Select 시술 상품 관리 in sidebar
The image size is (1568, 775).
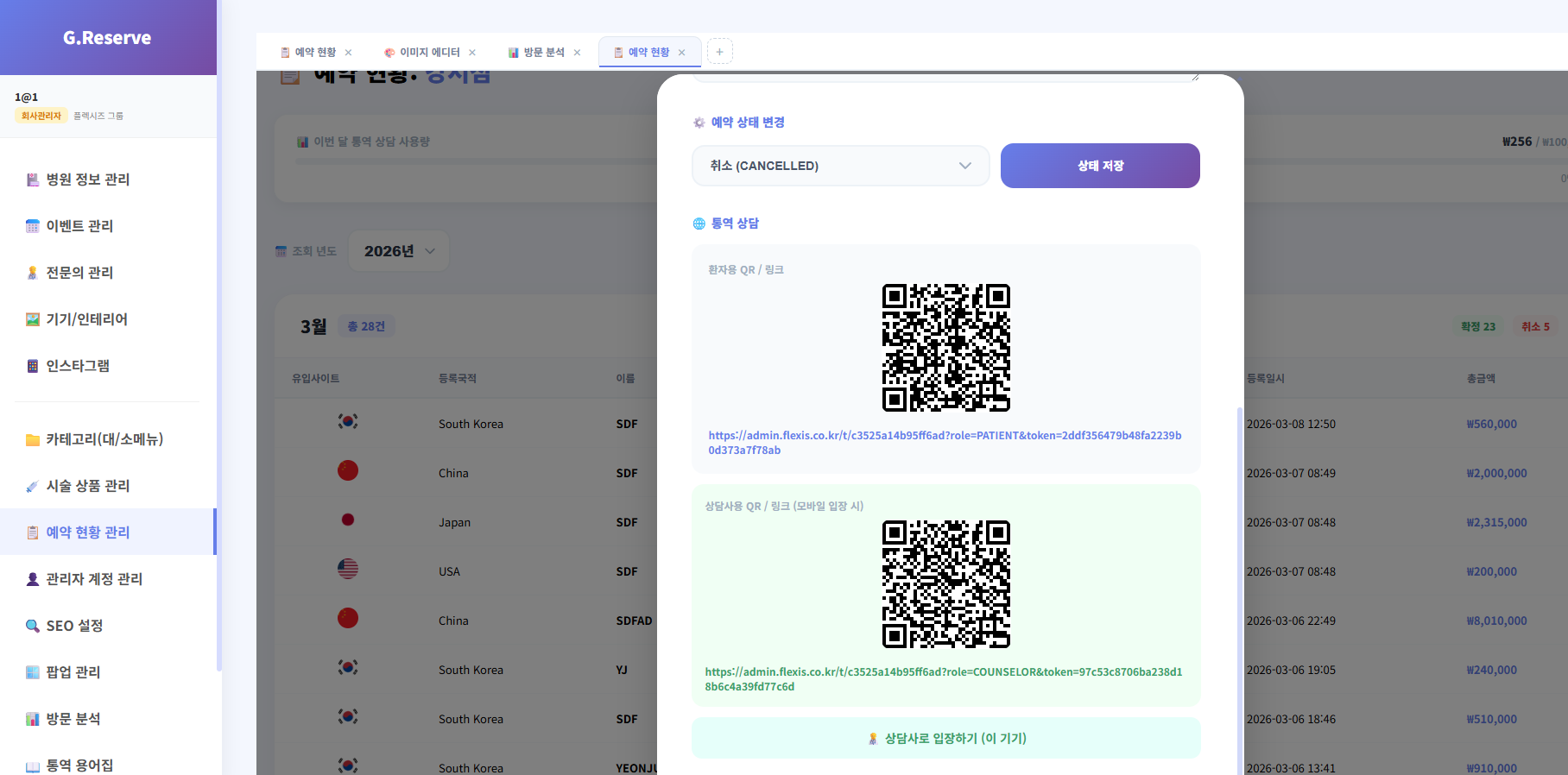click(x=87, y=486)
